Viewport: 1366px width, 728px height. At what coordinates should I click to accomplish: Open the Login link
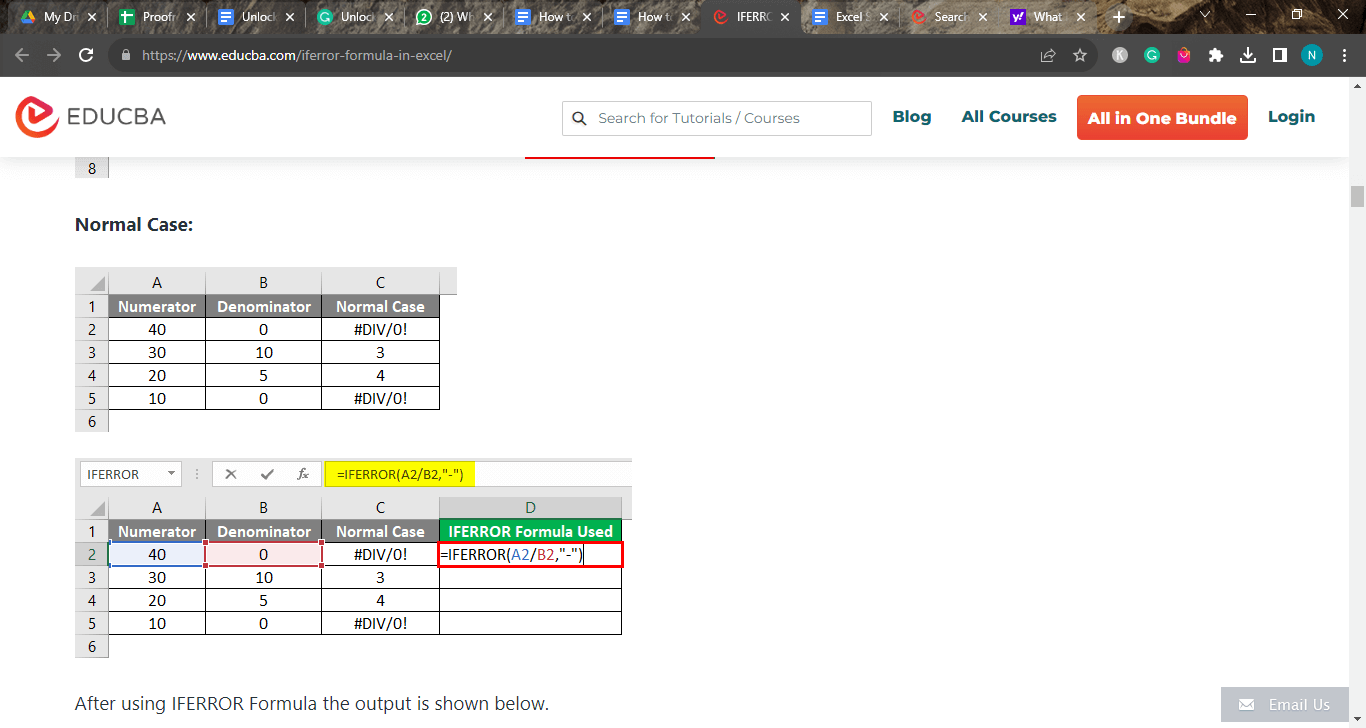pos(1291,117)
